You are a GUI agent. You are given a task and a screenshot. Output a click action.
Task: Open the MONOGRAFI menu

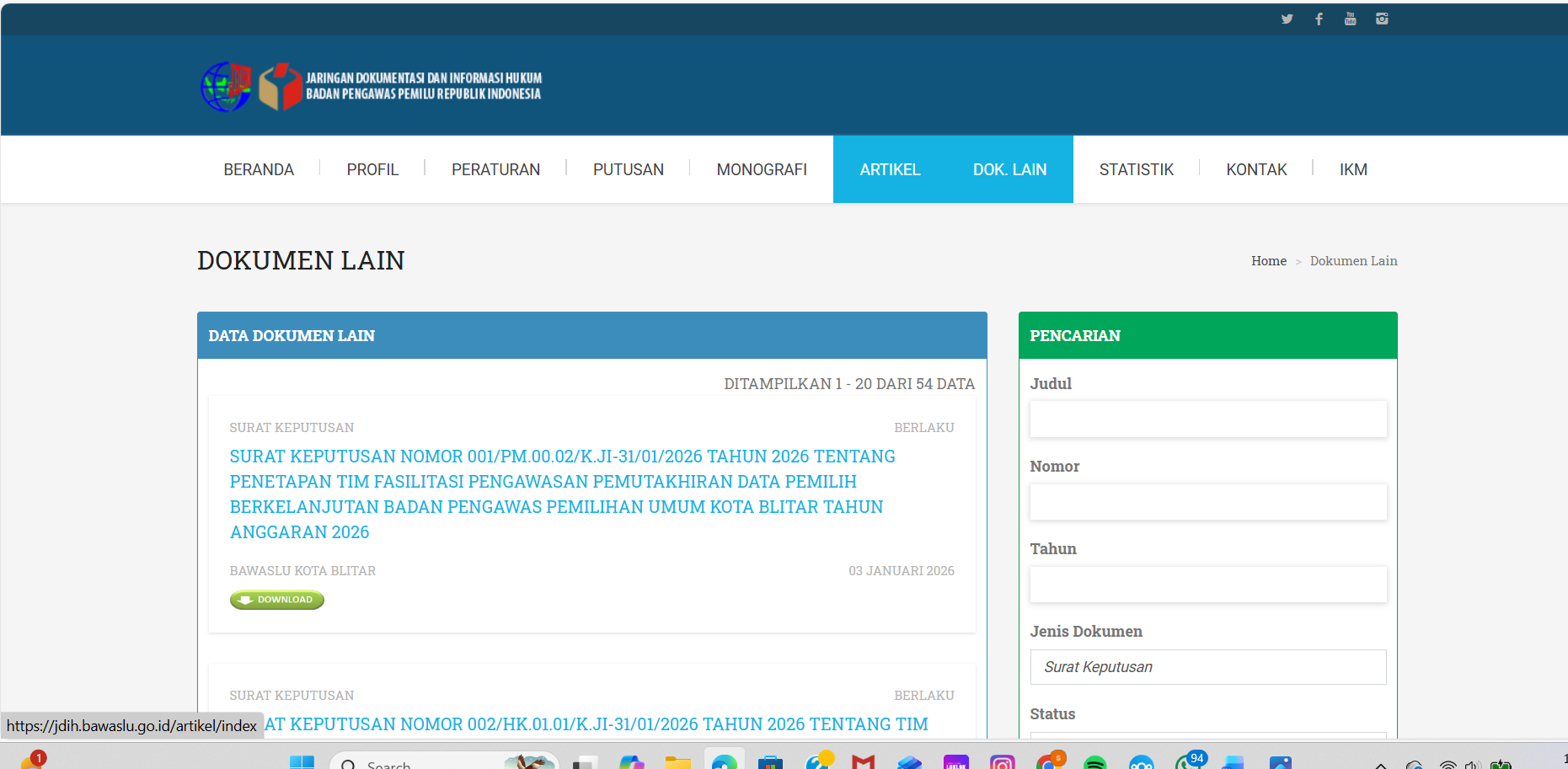tap(762, 169)
